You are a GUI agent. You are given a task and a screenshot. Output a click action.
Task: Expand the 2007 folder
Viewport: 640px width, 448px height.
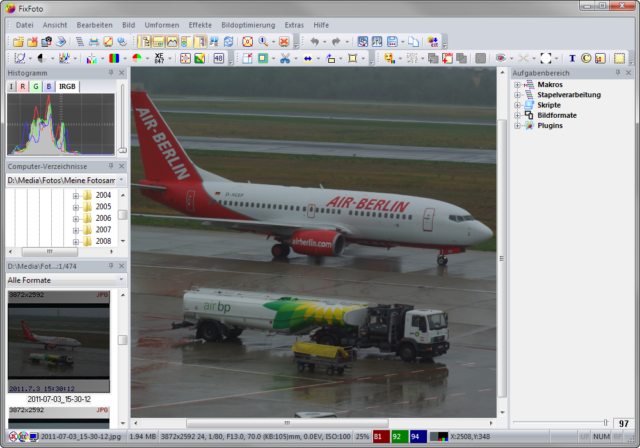pos(76,231)
